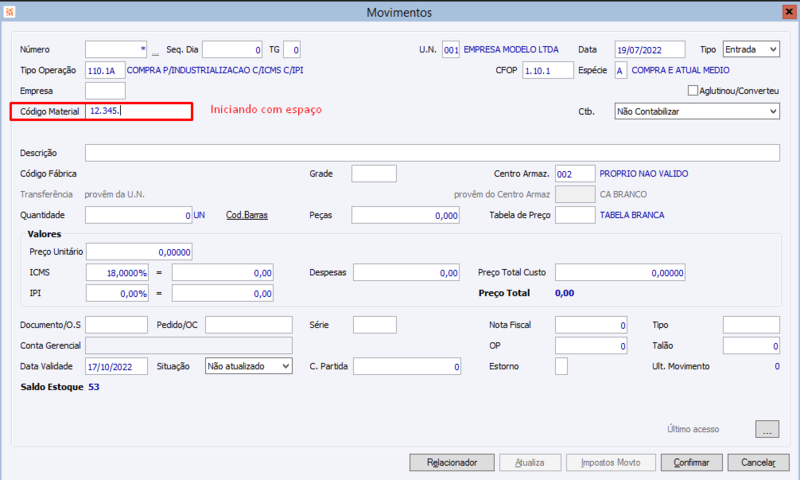The height and width of the screenshot is (480, 800).
Task: Click the ellipsis beside Número field
Action: [155, 52]
